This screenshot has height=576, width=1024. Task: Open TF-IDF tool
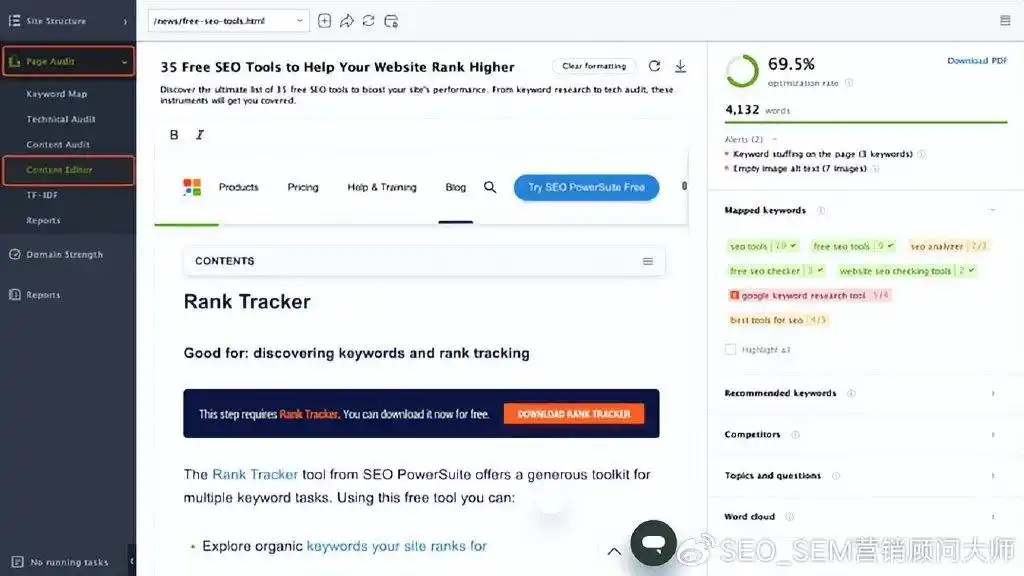tap(42, 195)
